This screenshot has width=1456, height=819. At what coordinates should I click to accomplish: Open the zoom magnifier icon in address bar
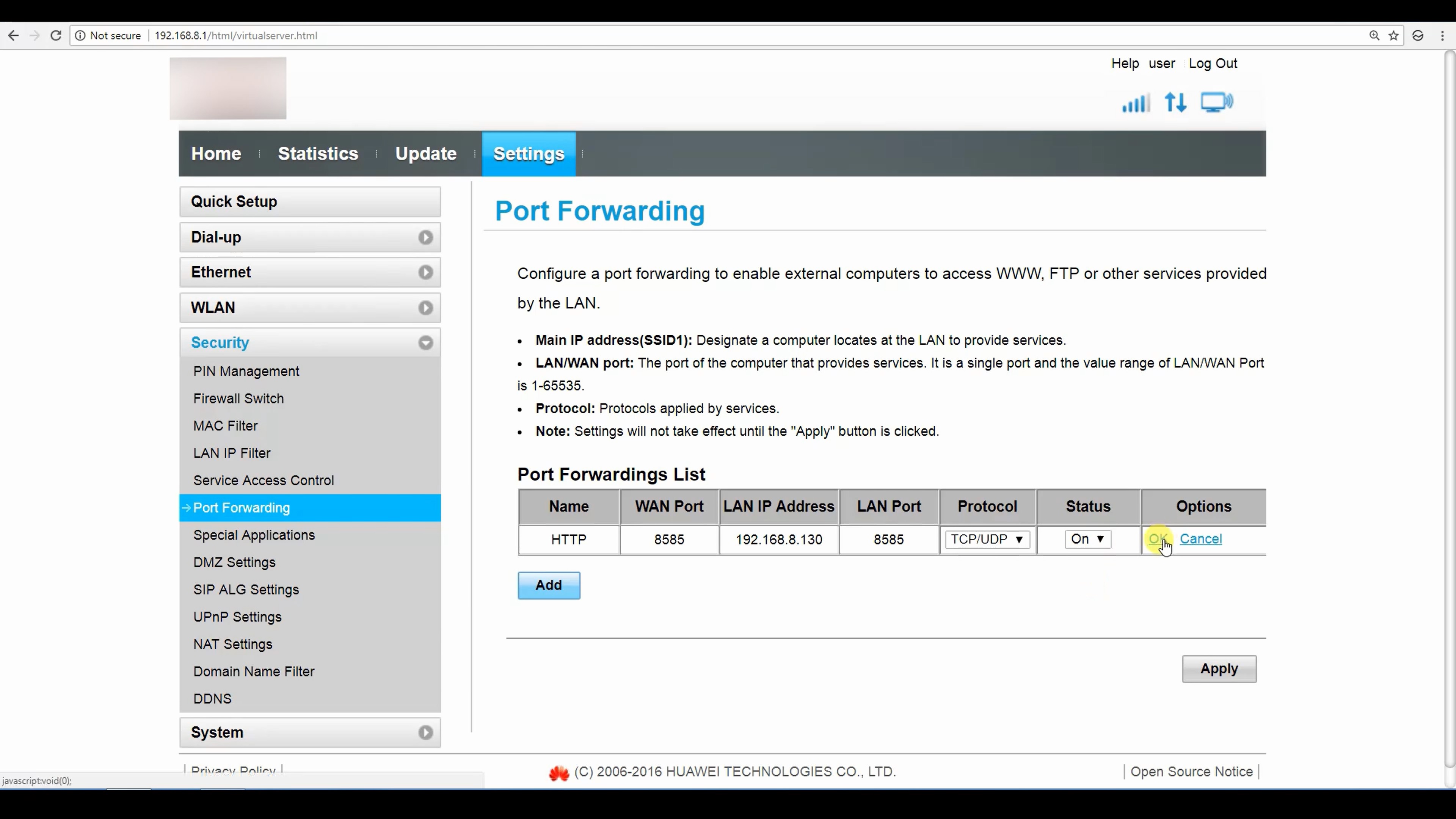[x=1374, y=36]
